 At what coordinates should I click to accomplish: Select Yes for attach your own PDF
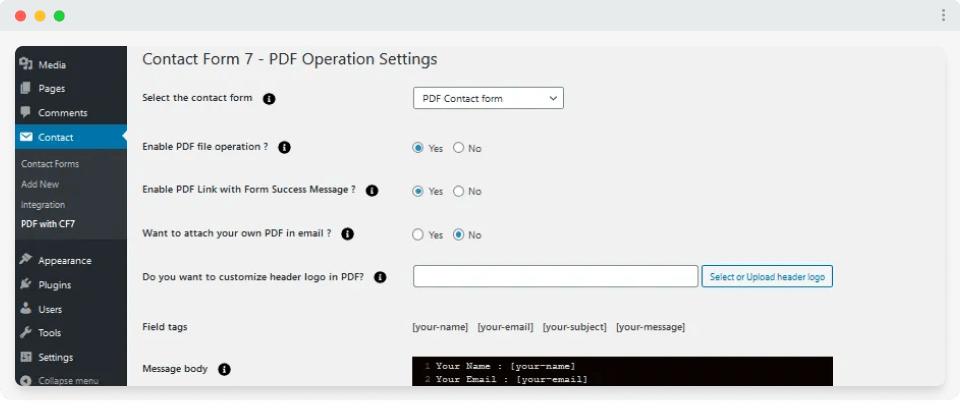418,235
